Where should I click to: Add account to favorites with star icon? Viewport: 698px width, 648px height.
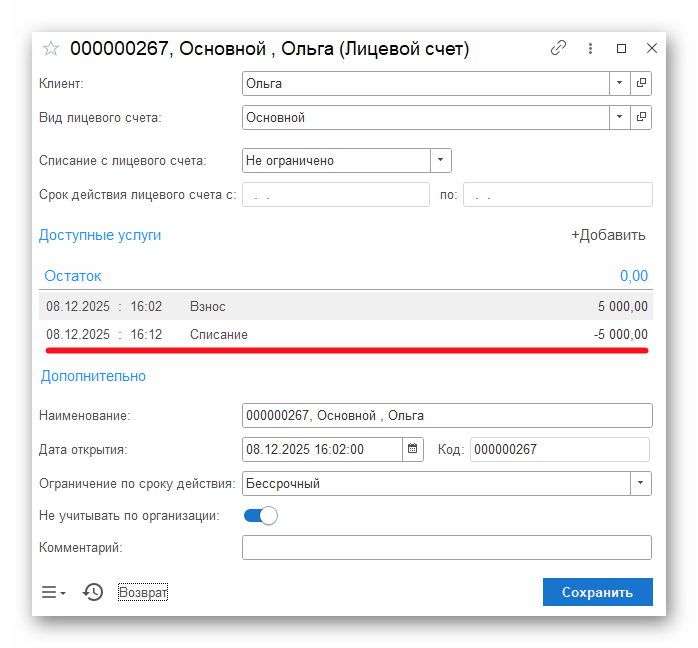(51, 49)
